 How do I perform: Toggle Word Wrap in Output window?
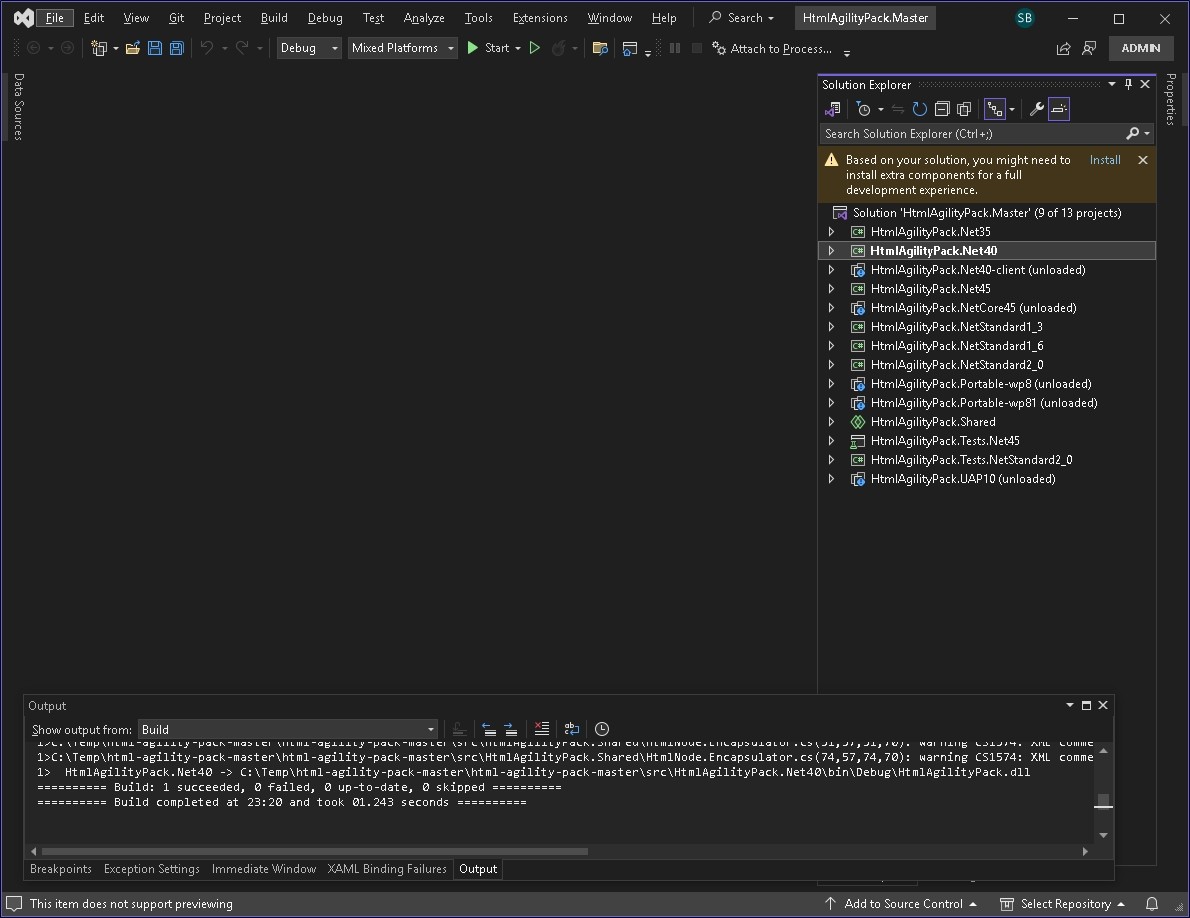(x=572, y=729)
